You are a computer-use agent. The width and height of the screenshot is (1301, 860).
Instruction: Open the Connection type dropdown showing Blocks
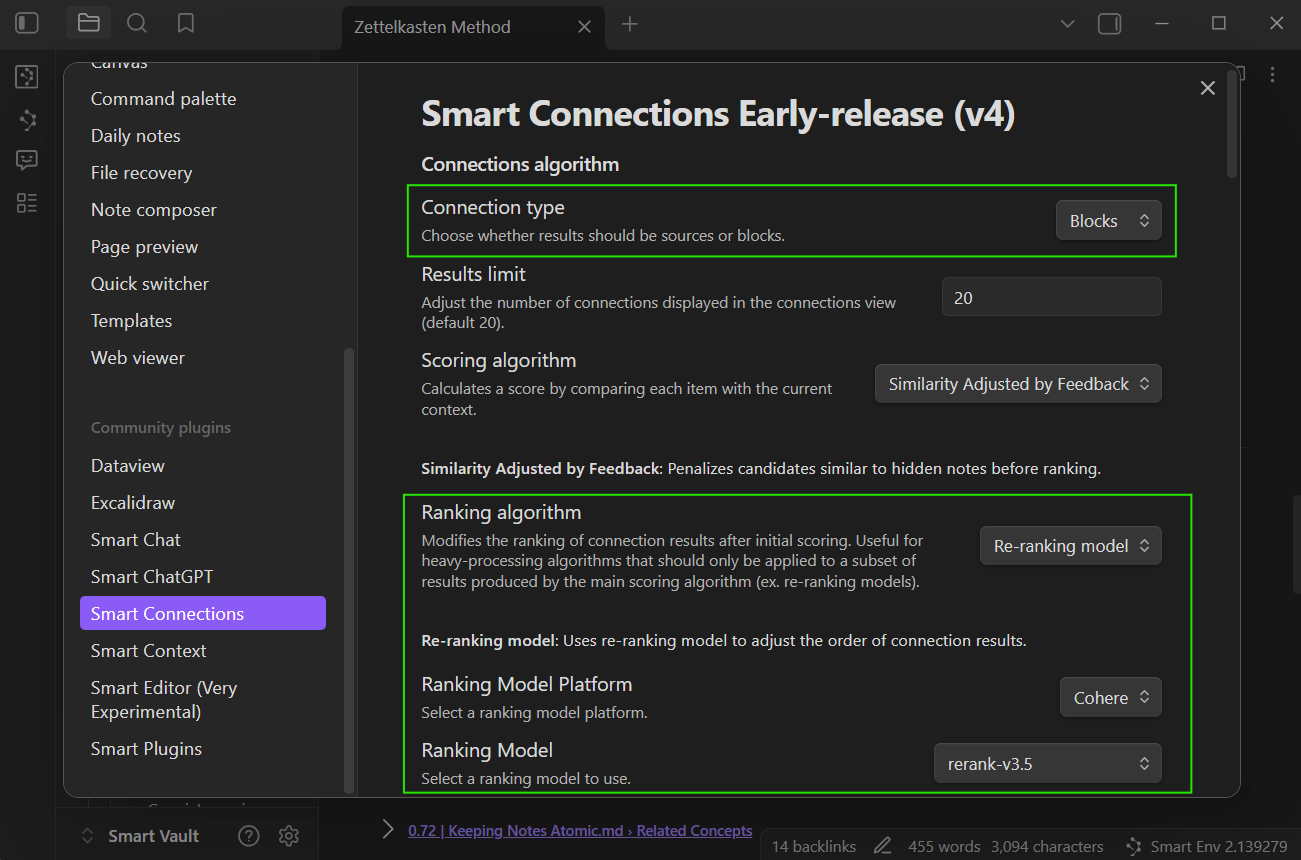click(x=1108, y=221)
